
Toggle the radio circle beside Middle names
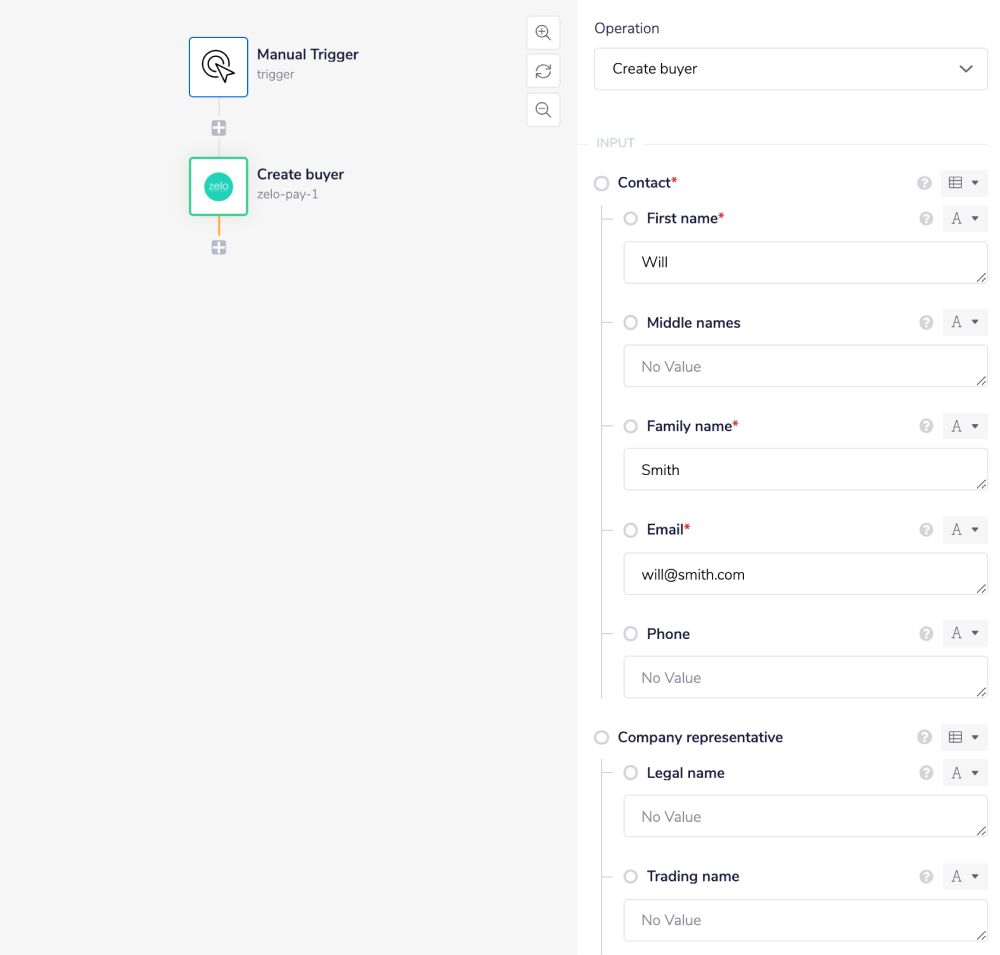pyautogui.click(x=631, y=322)
